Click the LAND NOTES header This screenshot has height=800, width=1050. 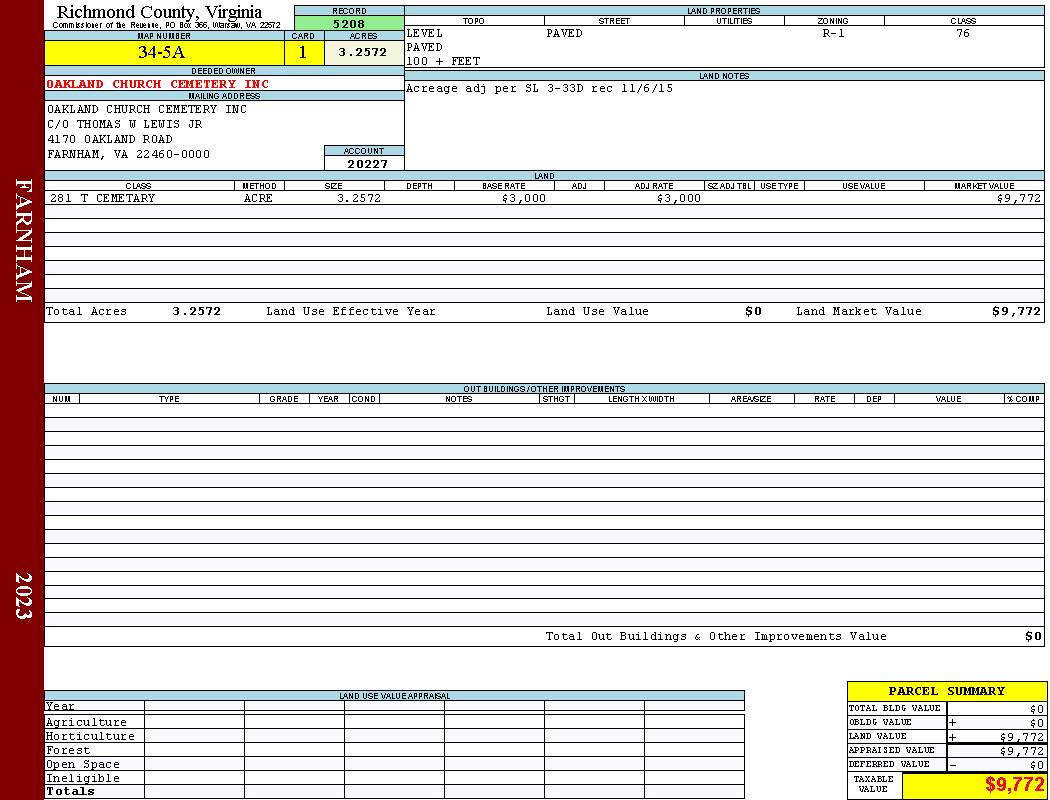(x=724, y=76)
